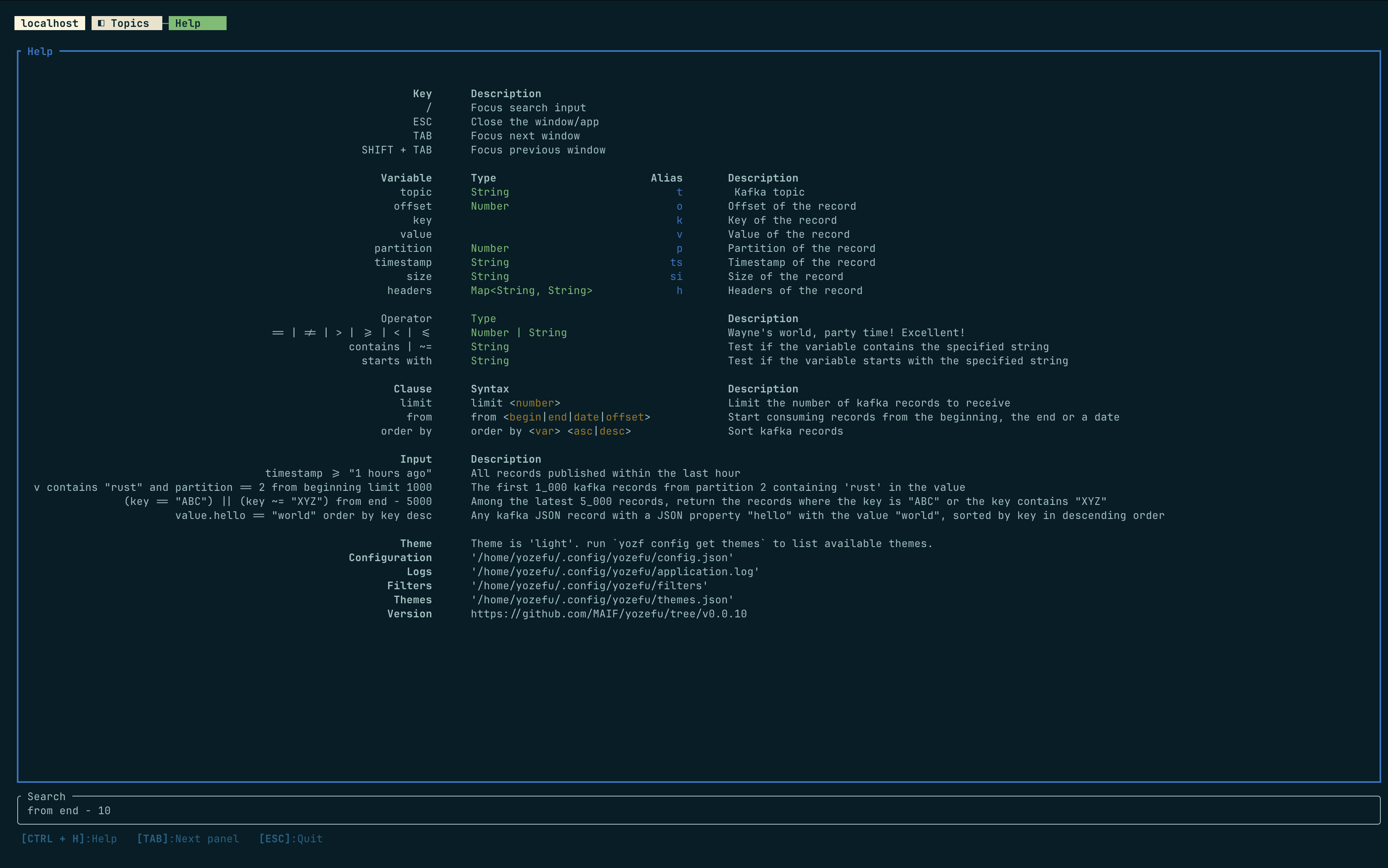Switch to the Topics tab
The height and width of the screenshot is (868, 1388).
129,24
